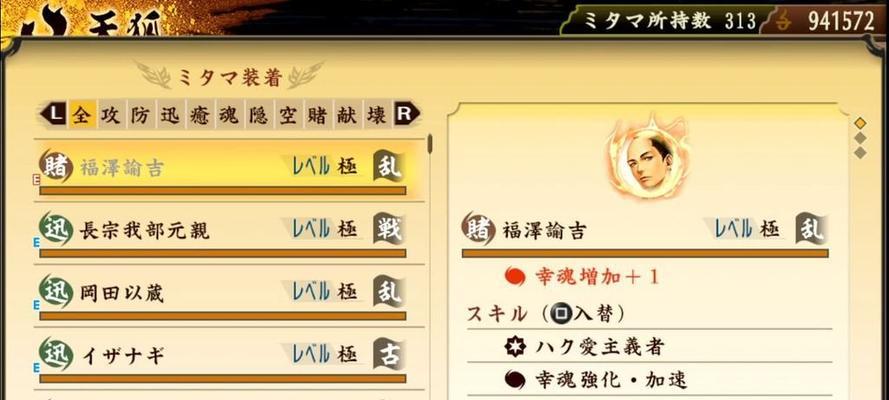
Task: Select the 全 filter tab
Action: 82,114
